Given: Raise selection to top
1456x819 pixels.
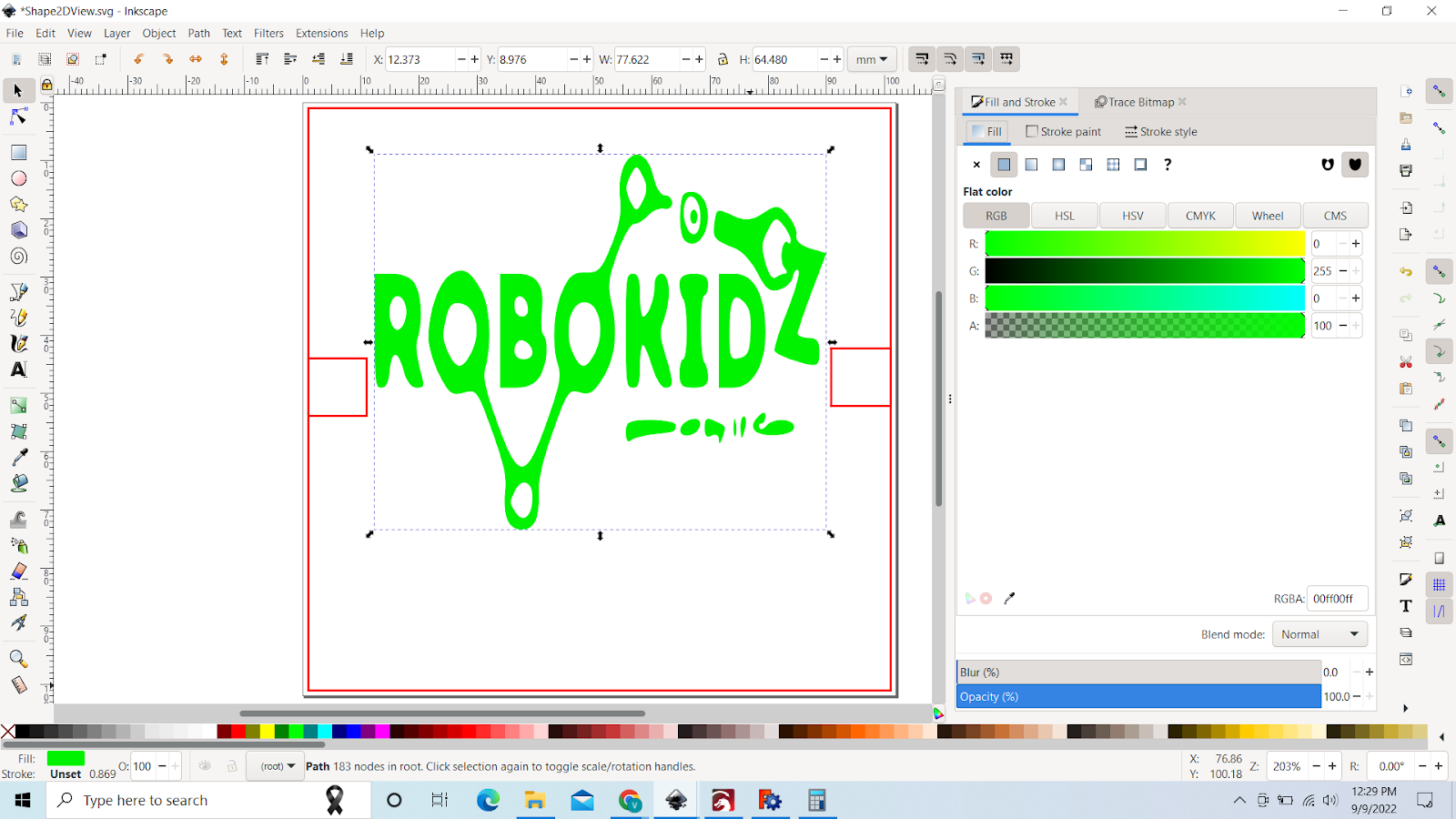Looking at the screenshot, I should pos(262,59).
